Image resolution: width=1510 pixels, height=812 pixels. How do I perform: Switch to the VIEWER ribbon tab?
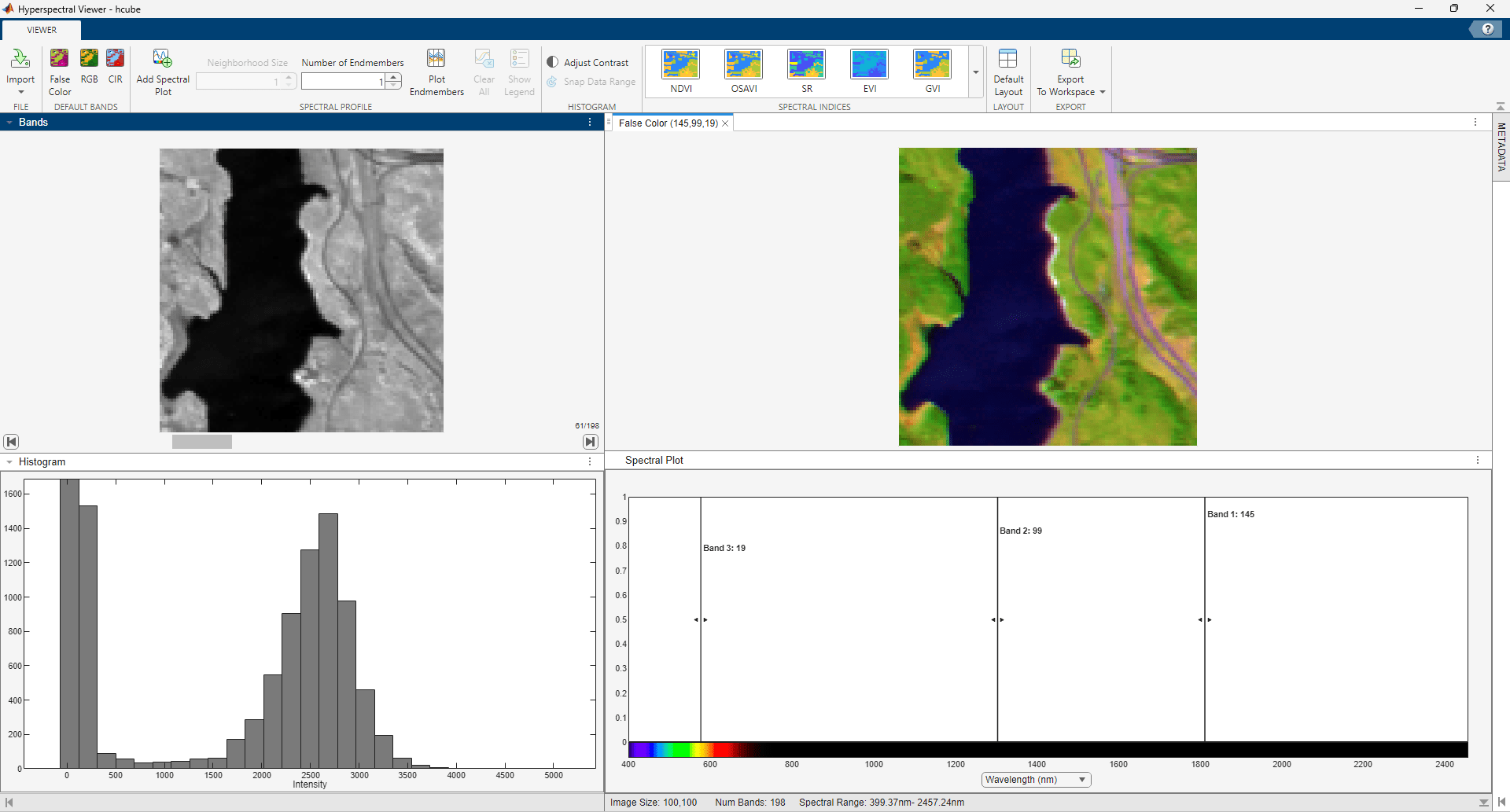42,30
